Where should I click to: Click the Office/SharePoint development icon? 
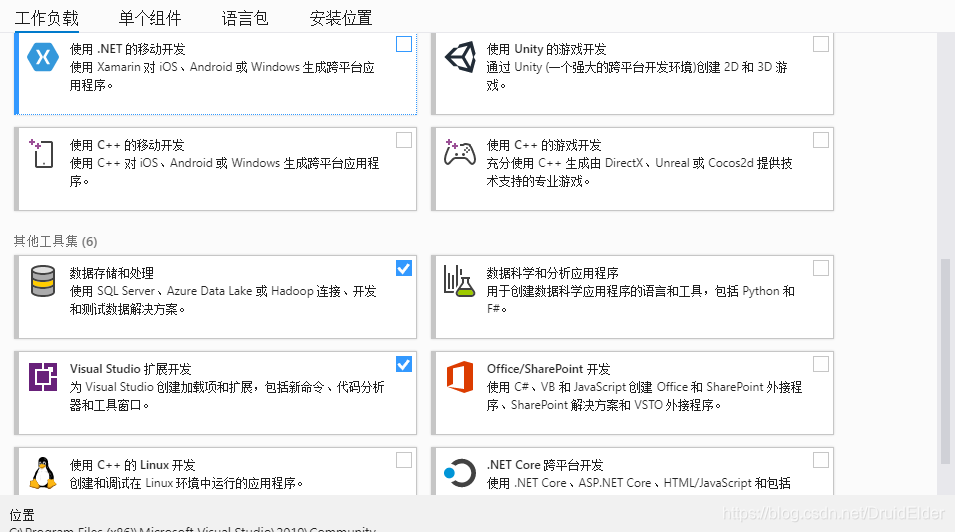pos(460,377)
